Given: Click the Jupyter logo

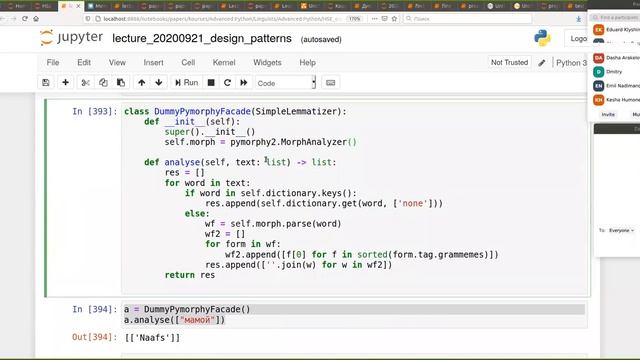Looking at the screenshot, I should 71,38.
